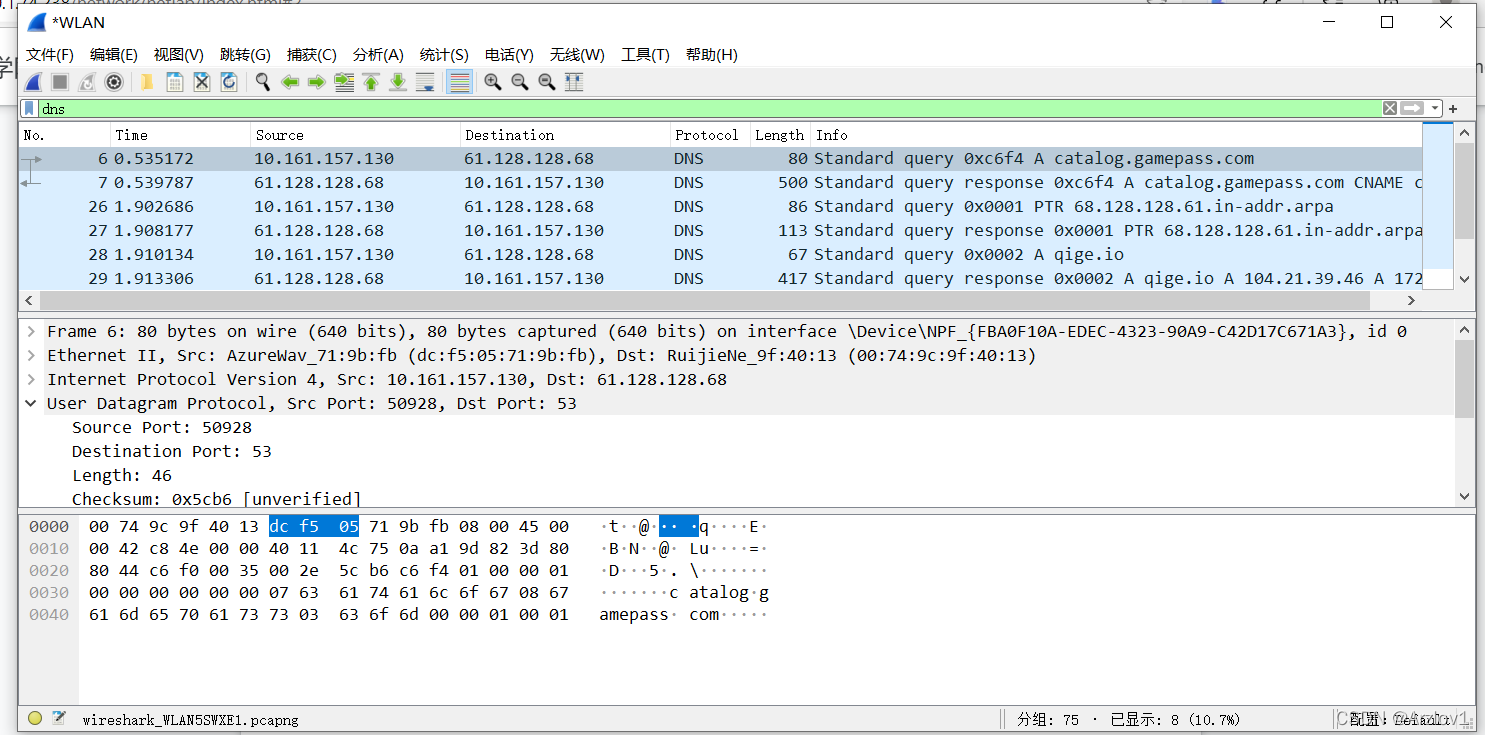Go forward to next packet arrow
This screenshot has height=735, width=1485.
coord(317,82)
